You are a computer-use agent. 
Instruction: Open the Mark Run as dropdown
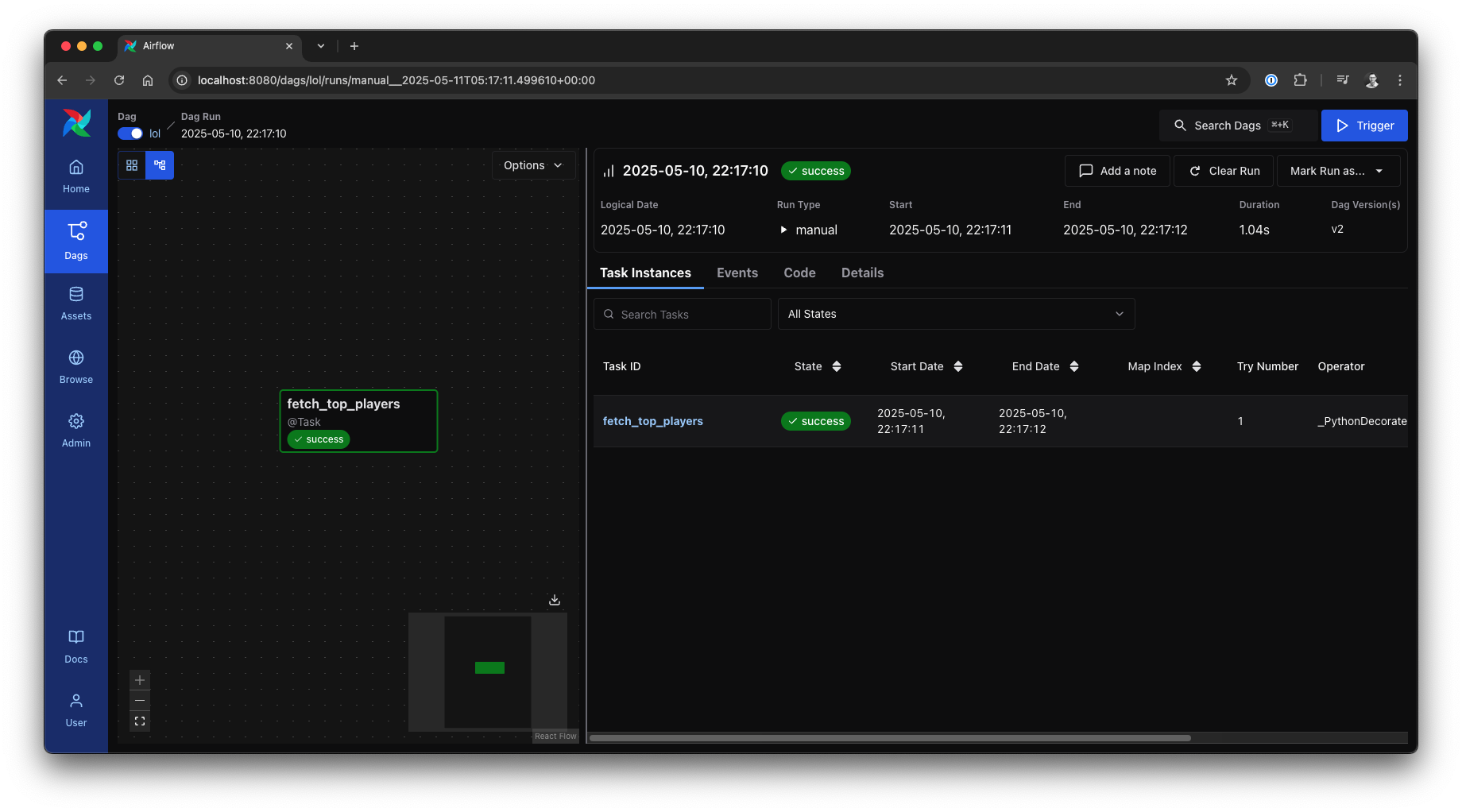1338,170
